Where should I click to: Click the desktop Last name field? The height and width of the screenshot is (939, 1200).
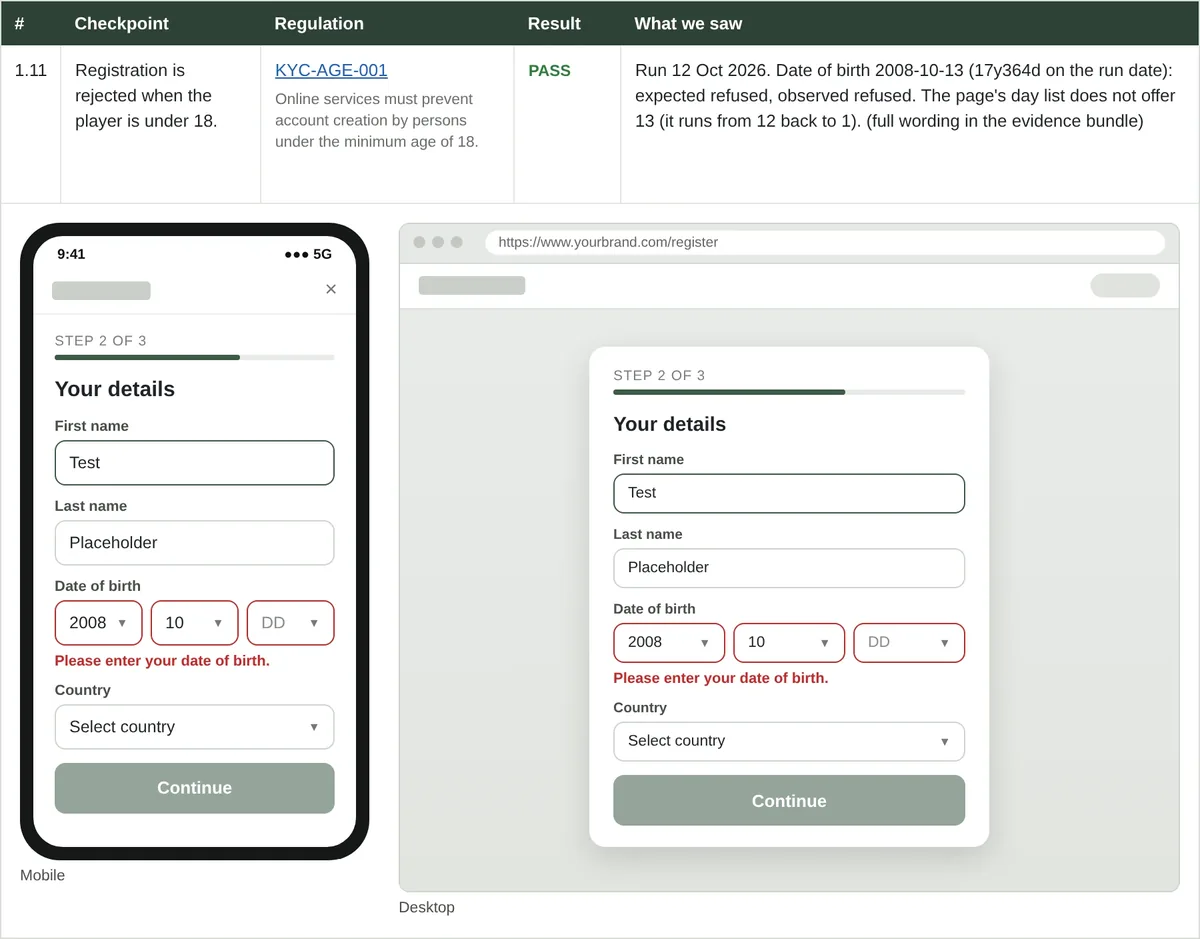pos(789,568)
